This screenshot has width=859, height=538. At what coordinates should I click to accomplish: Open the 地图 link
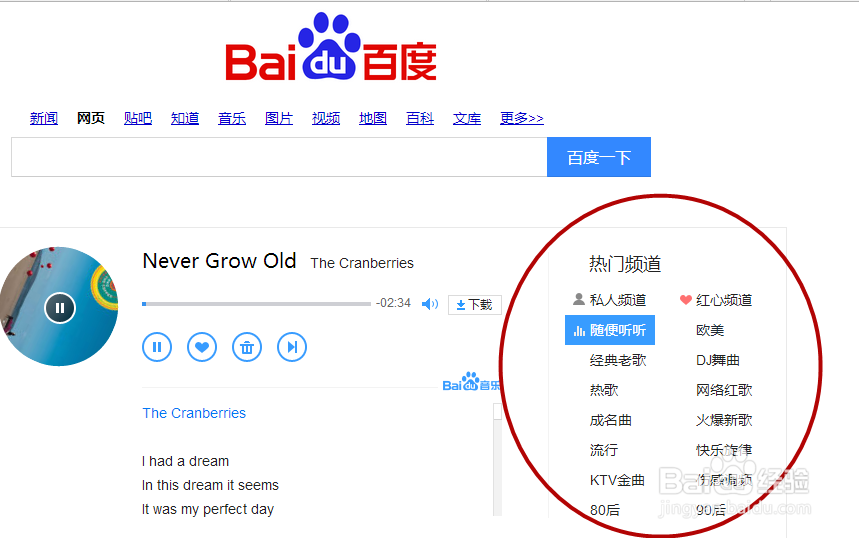[373, 118]
